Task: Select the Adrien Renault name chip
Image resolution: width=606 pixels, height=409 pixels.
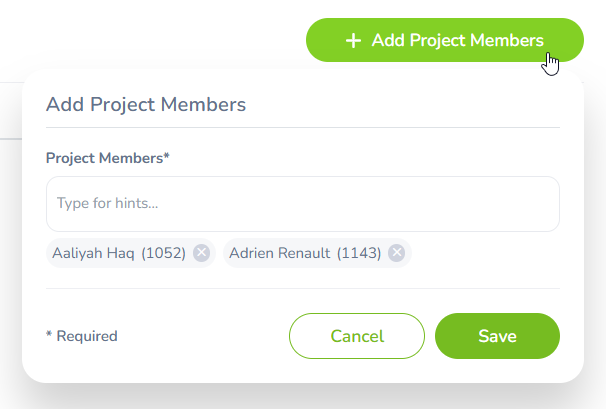Action: (x=317, y=253)
